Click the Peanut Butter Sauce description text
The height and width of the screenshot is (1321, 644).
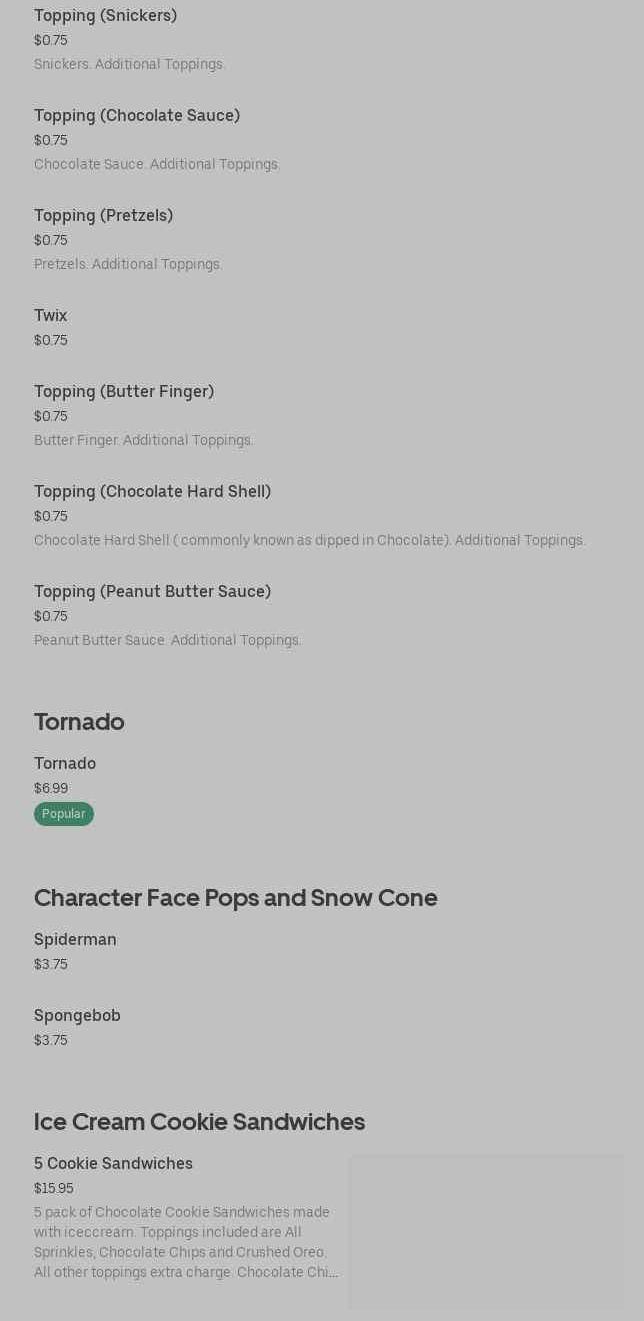[167, 641]
